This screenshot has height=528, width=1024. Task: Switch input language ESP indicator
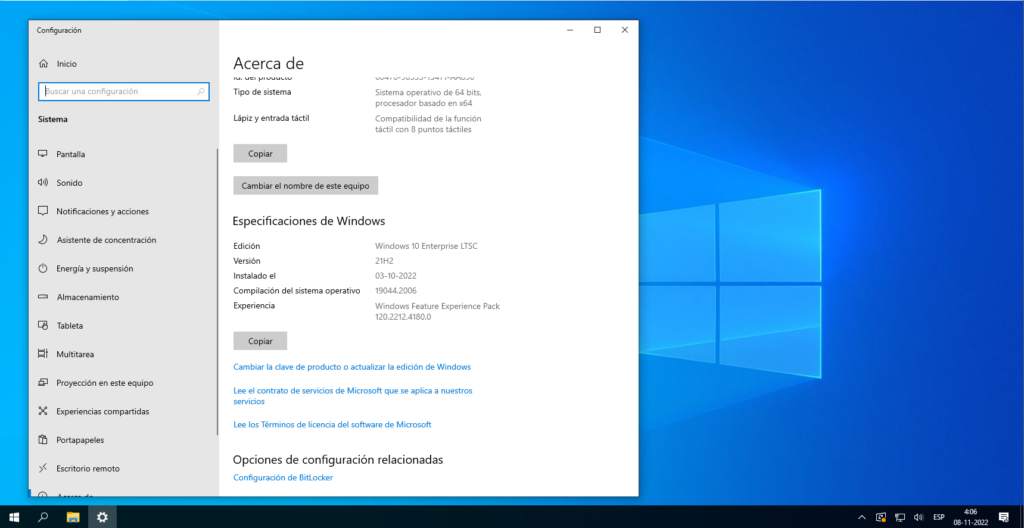[x=938, y=517]
